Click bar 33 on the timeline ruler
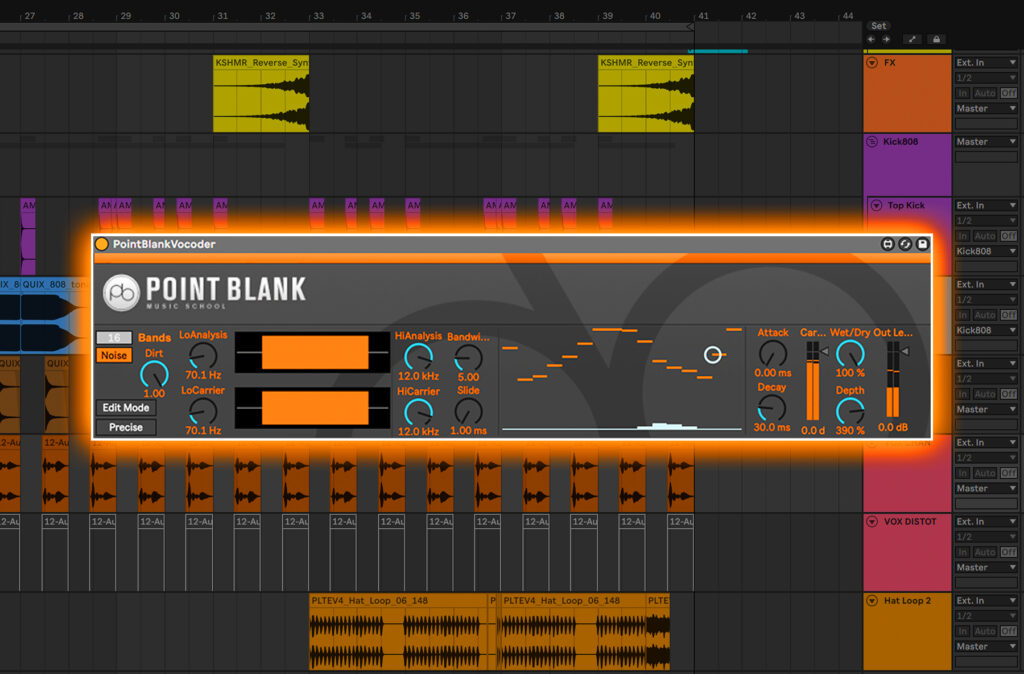Viewport: 1024px width, 674px height. pos(318,16)
